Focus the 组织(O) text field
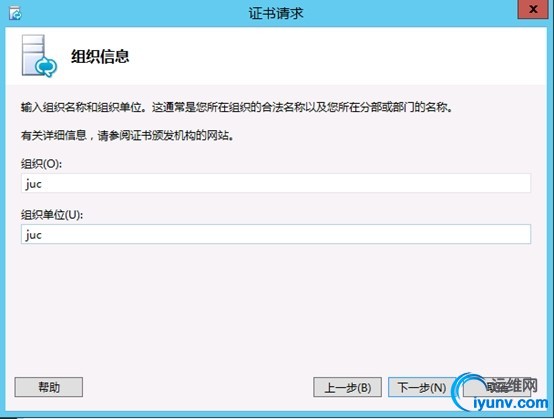The image size is (554, 419). (276, 183)
